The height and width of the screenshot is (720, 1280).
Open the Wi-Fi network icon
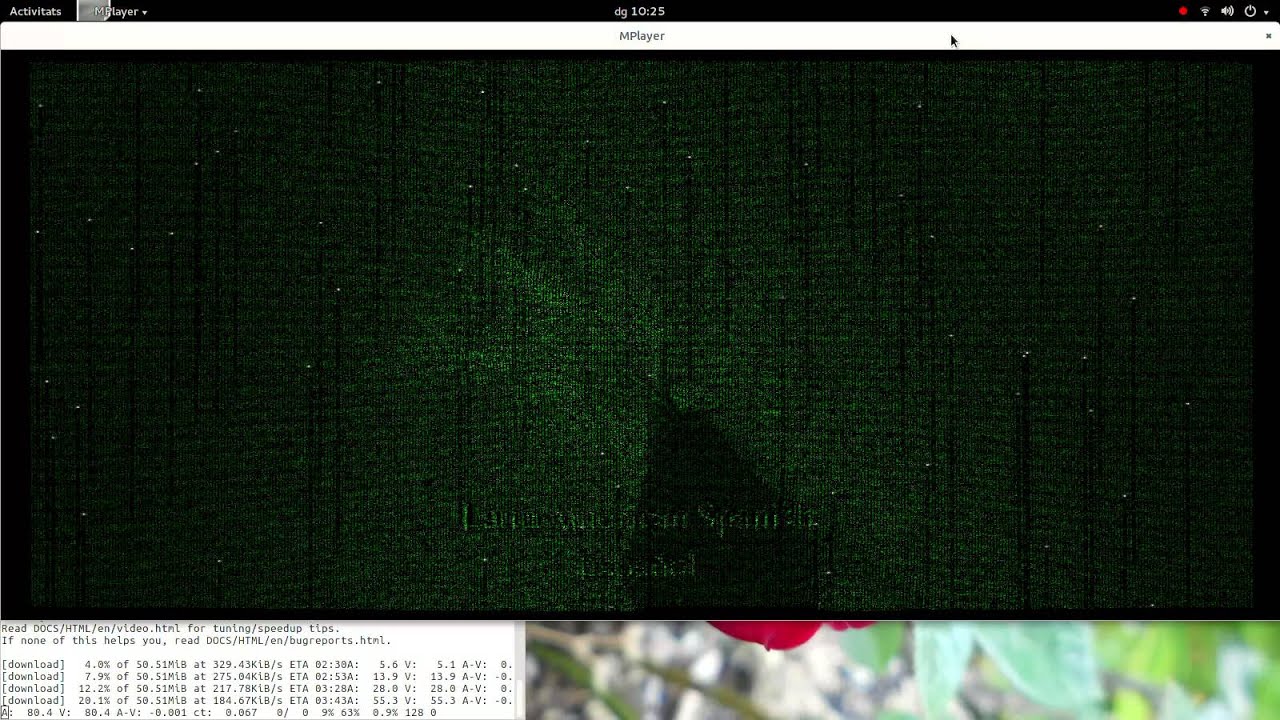(1205, 11)
